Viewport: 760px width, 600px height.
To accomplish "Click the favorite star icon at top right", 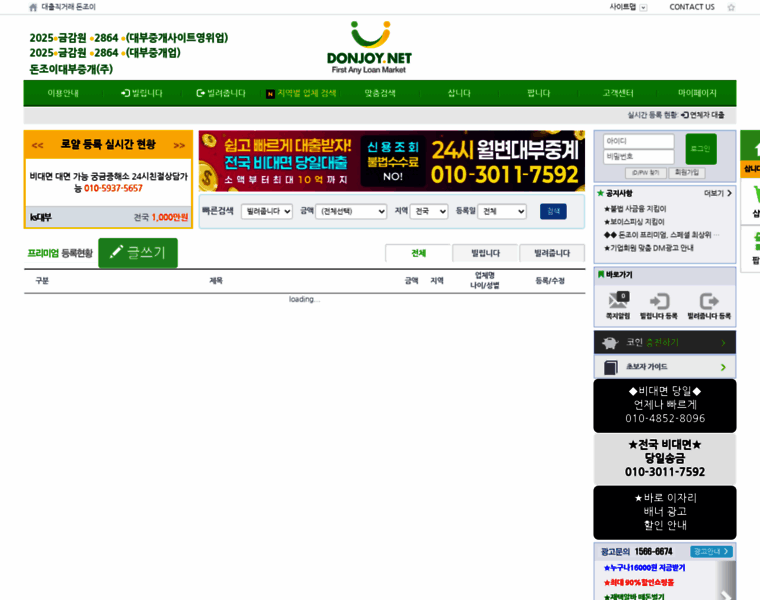I will (x=731, y=7).
